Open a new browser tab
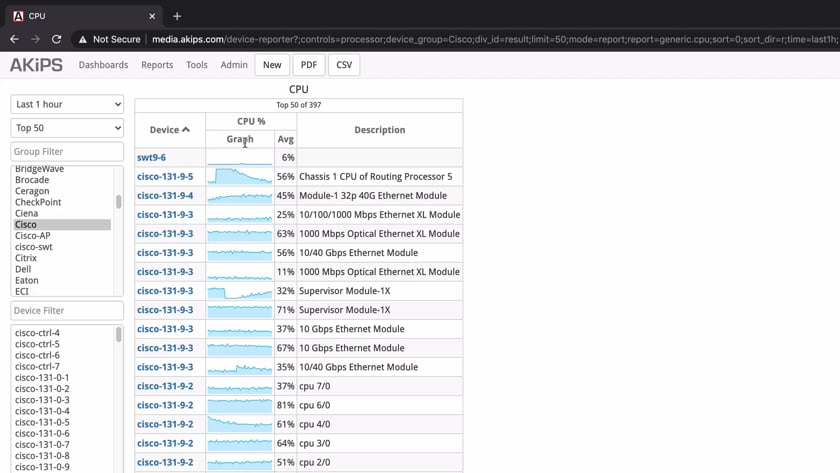840x473 pixels. [x=177, y=16]
